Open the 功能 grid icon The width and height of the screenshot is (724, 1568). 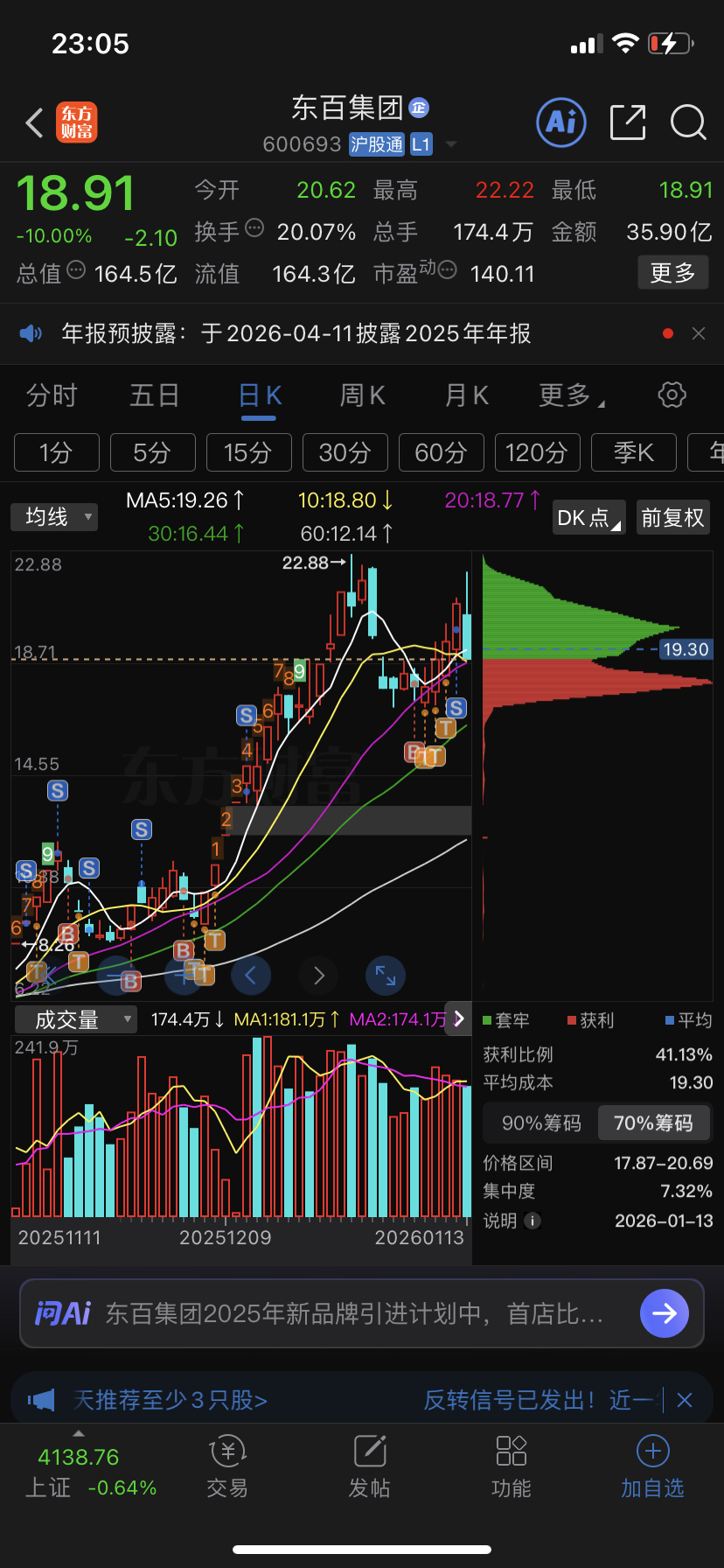pyautogui.click(x=512, y=1451)
